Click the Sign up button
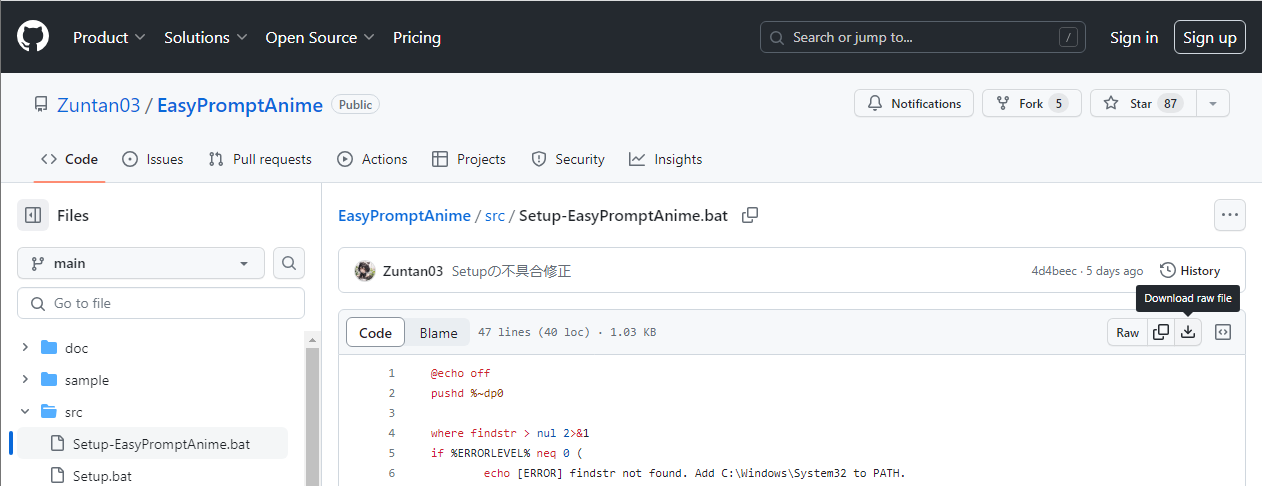This screenshot has width=1262, height=486. pos(1209,38)
